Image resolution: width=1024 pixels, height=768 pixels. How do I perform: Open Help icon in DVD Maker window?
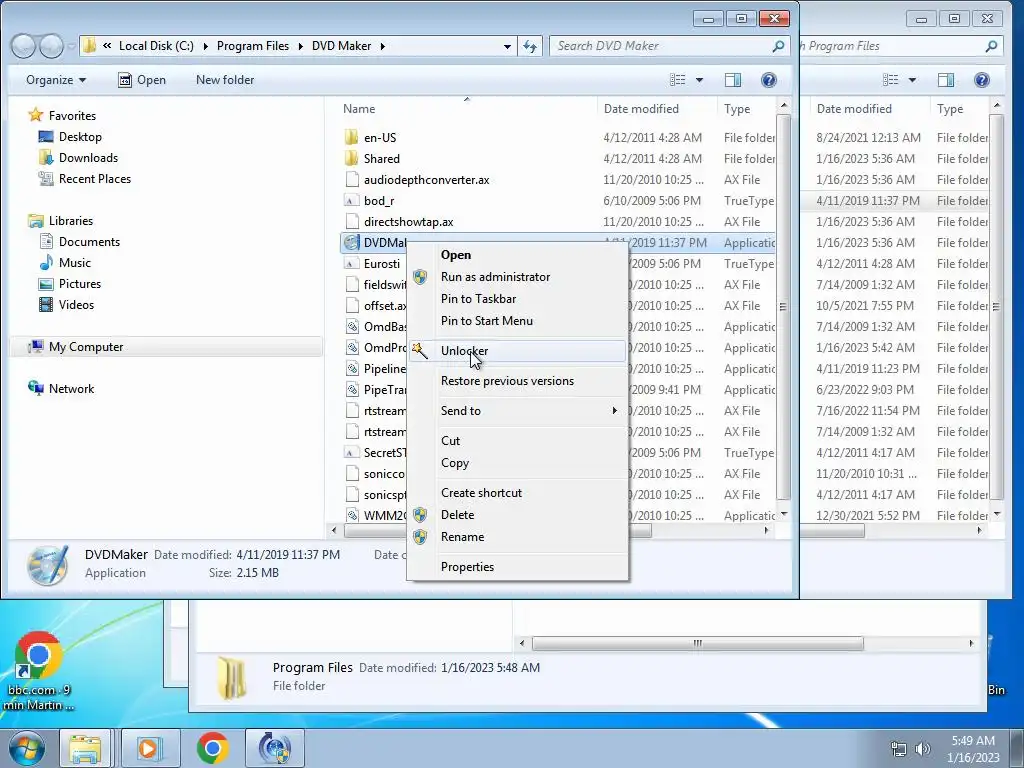[769, 80]
